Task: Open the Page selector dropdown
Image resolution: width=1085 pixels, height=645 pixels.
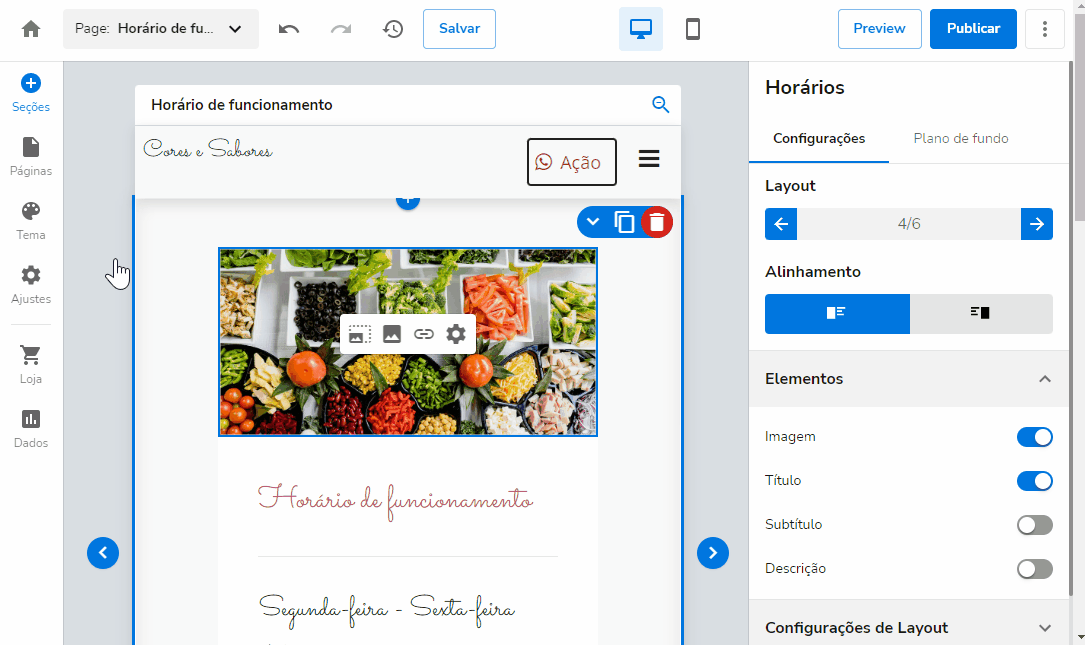Action: pos(161,29)
